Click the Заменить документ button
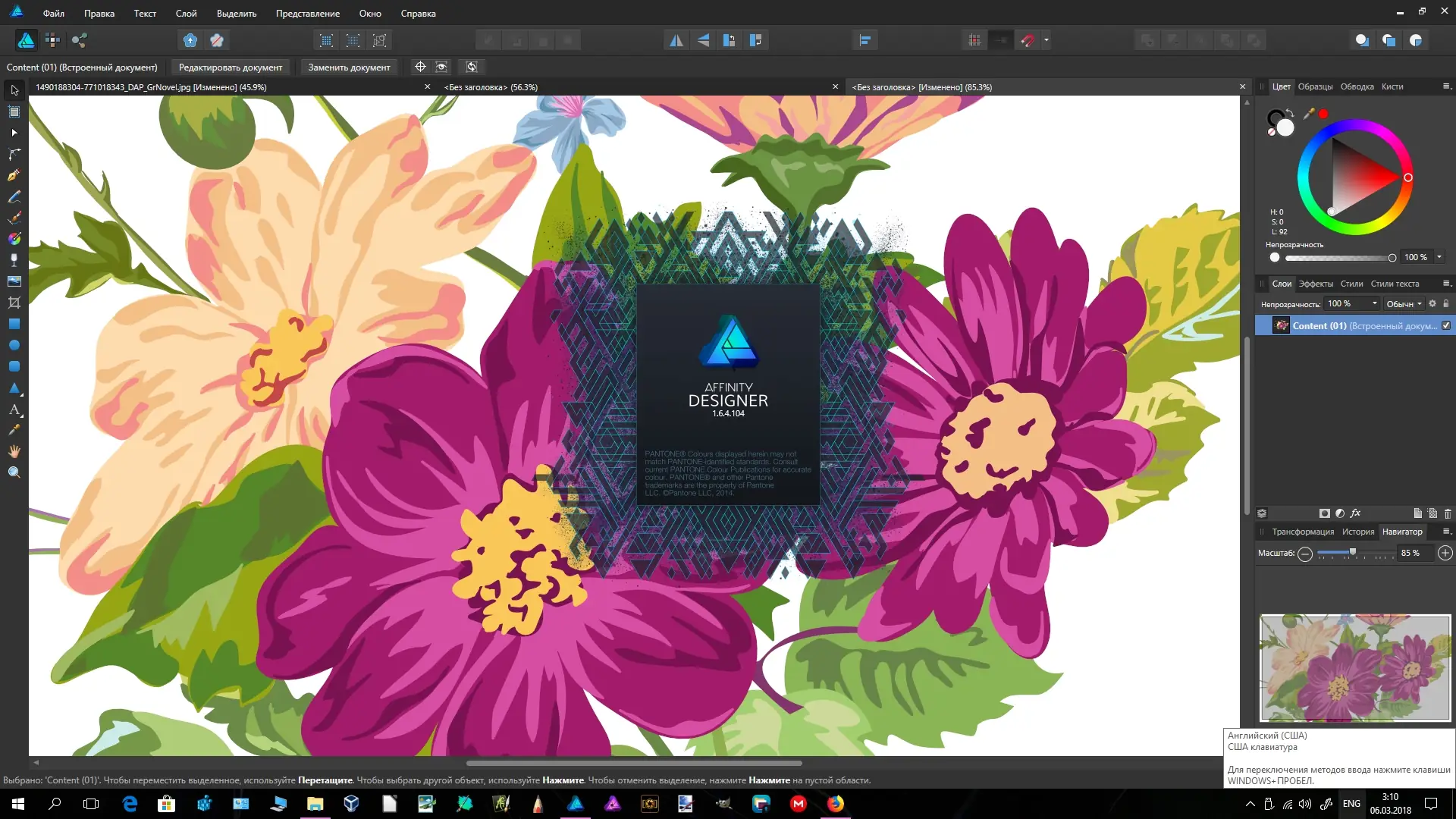 [x=349, y=67]
